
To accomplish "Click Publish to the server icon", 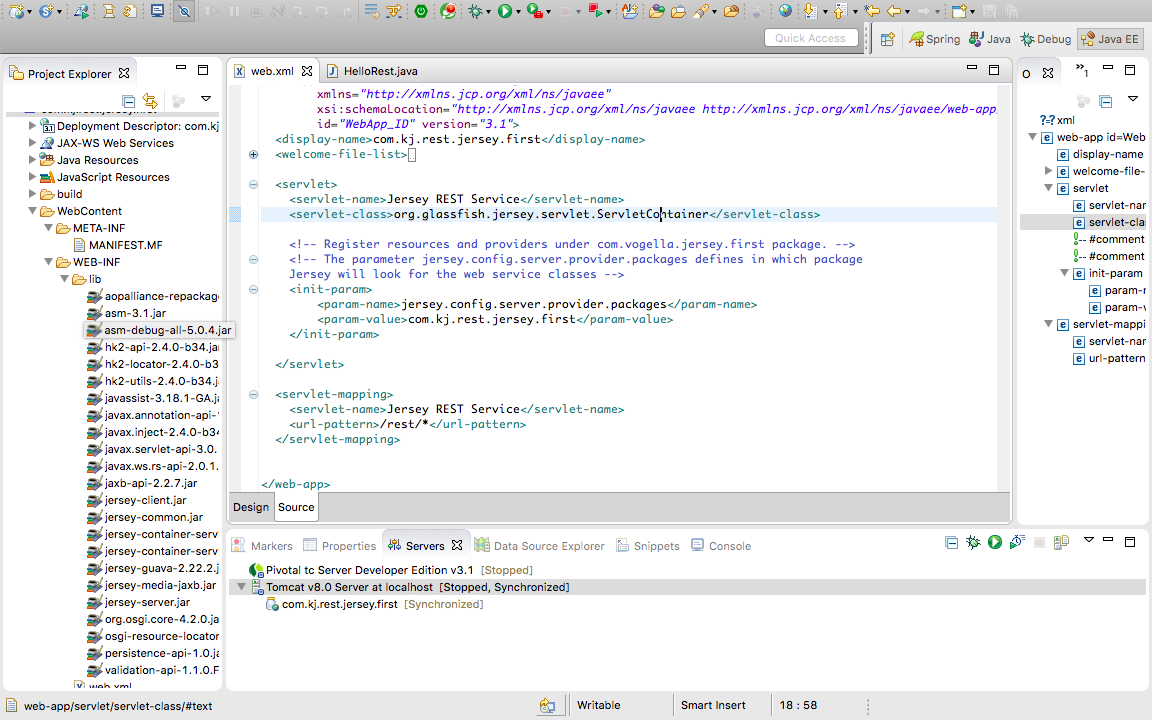I will click(x=1061, y=543).
